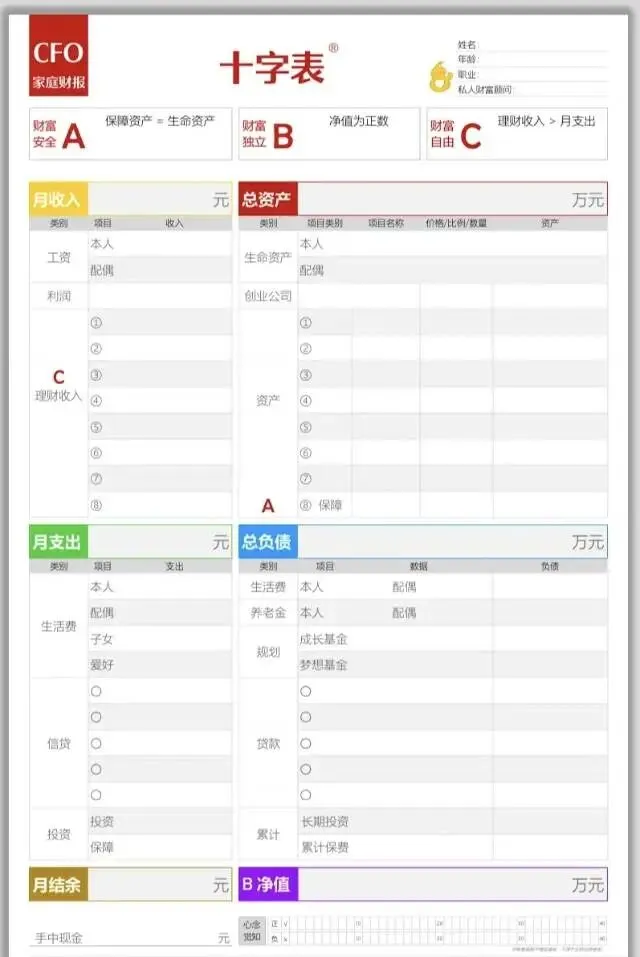Click the large red letter B beside 财富独立

point(283,135)
